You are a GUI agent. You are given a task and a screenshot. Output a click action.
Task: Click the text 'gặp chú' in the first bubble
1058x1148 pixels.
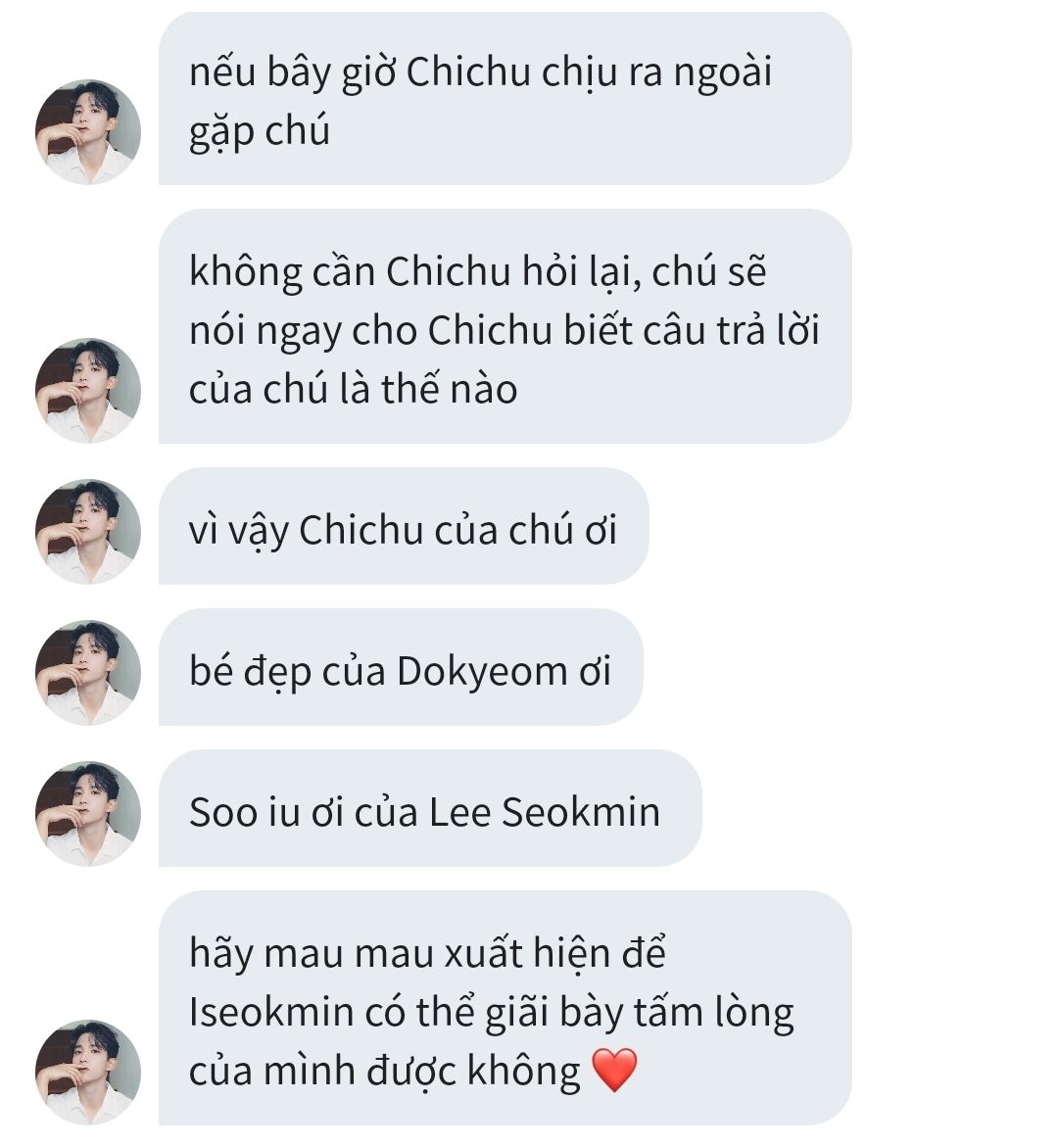(x=260, y=132)
